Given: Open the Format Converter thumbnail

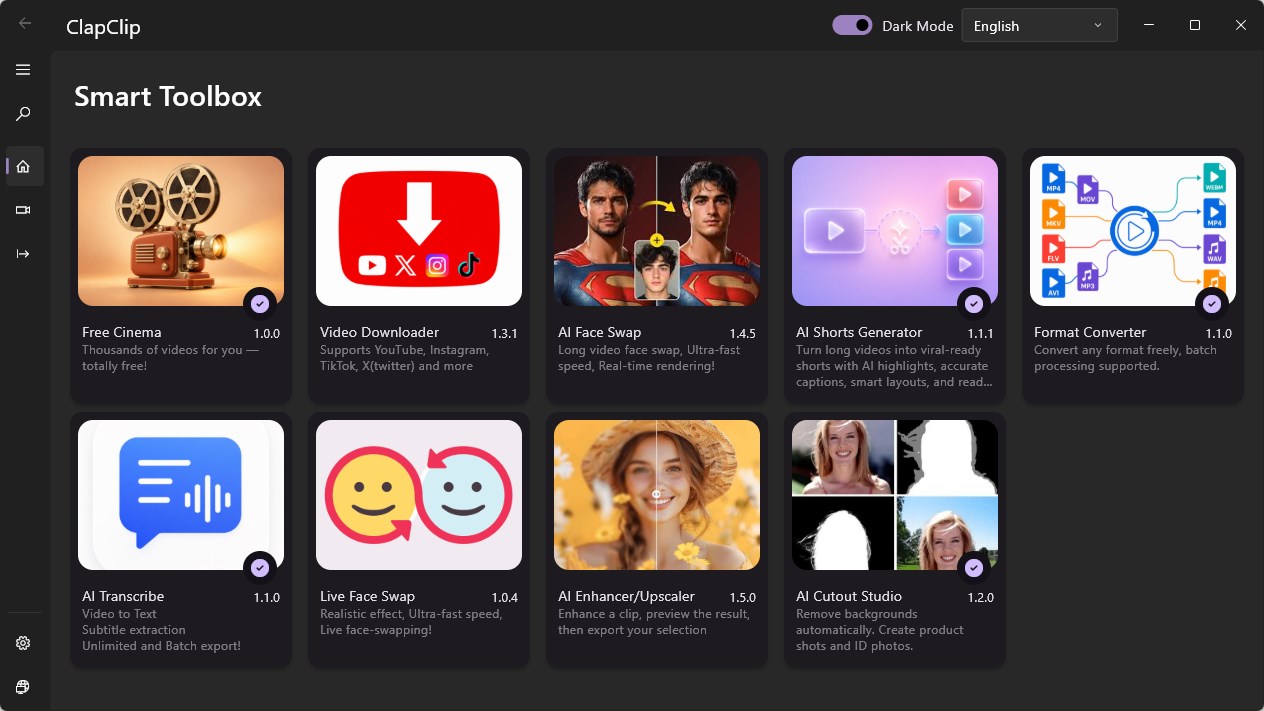Looking at the screenshot, I should (1133, 231).
